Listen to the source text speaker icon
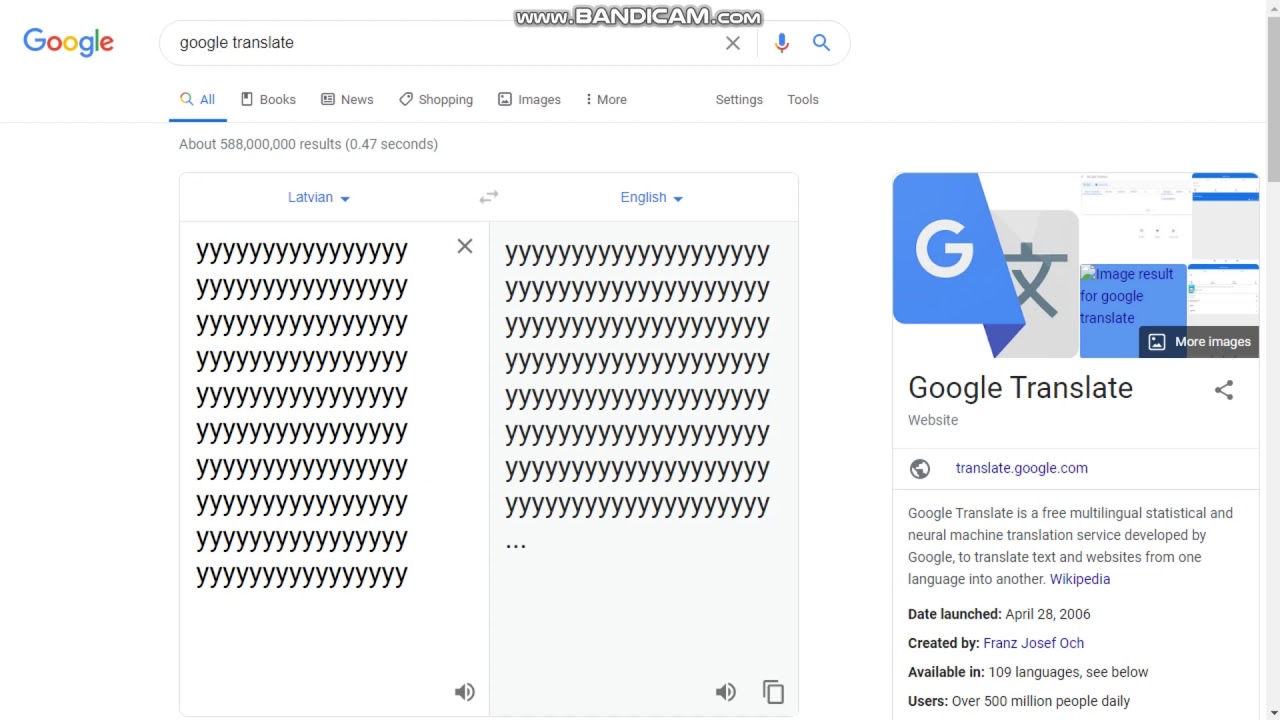The width and height of the screenshot is (1280, 720). pyautogui.click(x=465, y=692)
